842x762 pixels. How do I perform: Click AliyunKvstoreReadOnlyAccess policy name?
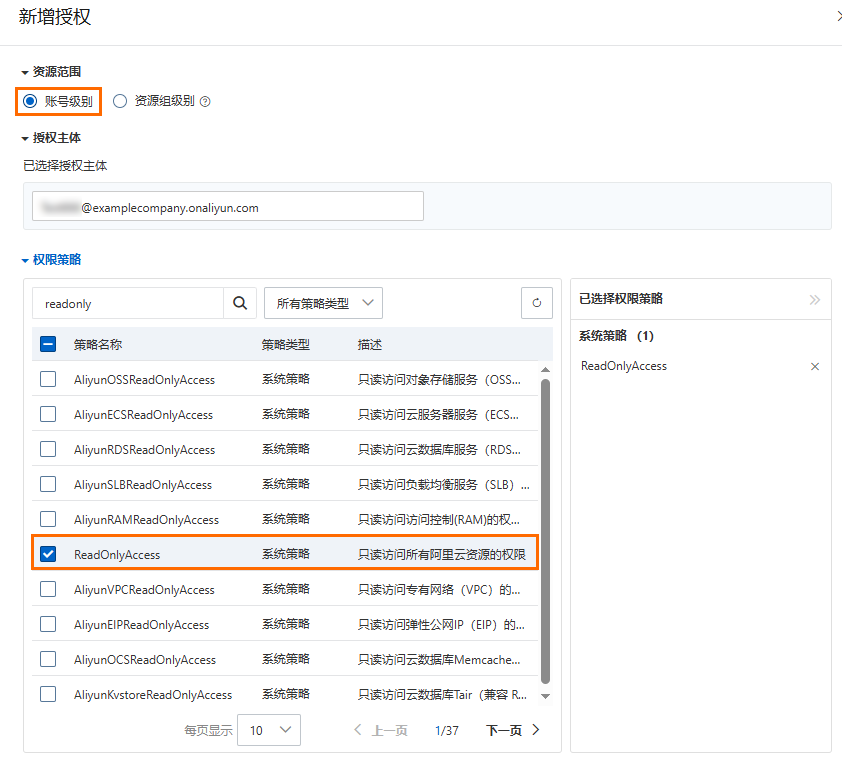point(153,694)
